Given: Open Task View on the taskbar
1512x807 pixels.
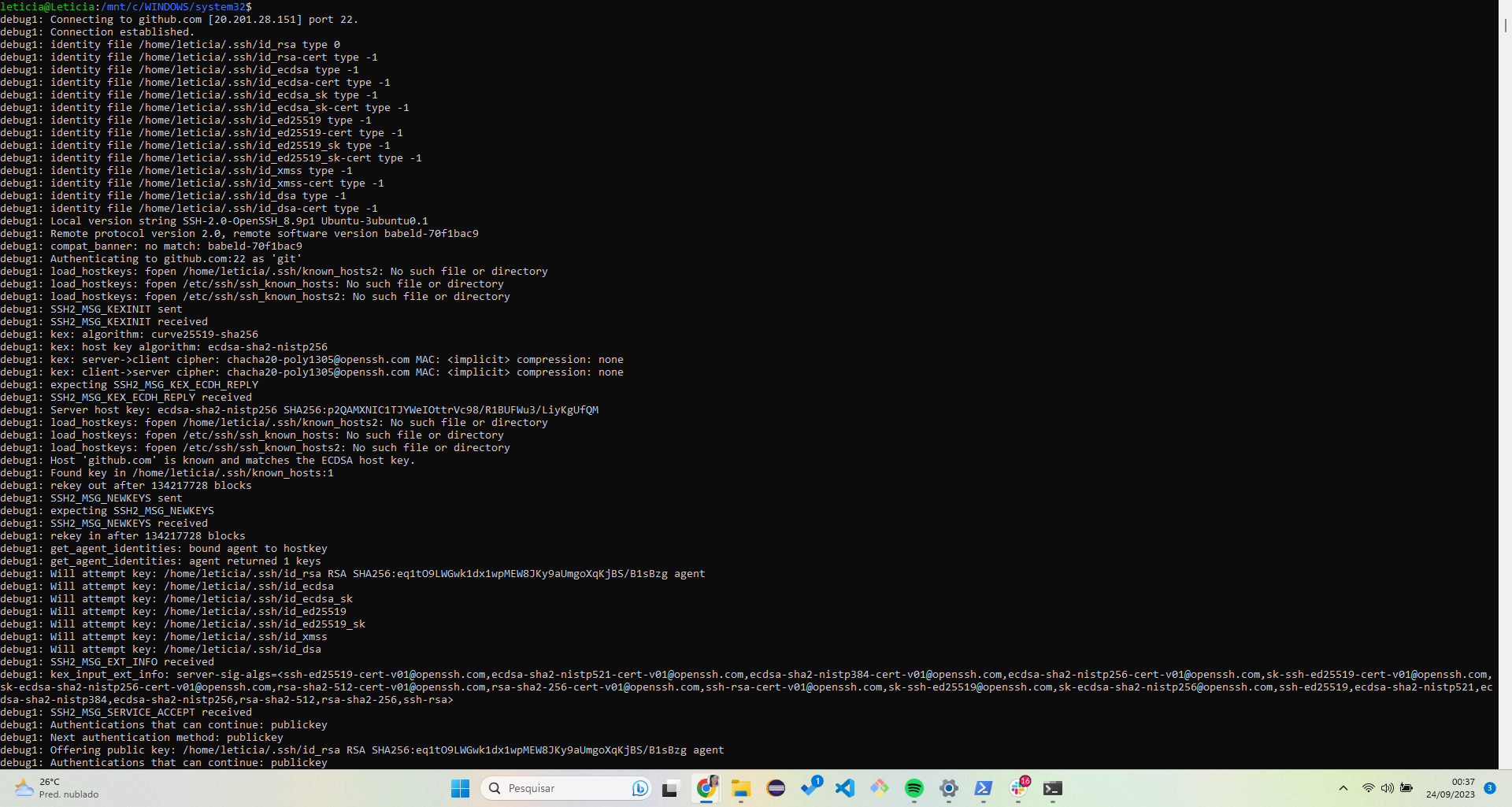Looking at the screenshot, I should coord(670,788).
